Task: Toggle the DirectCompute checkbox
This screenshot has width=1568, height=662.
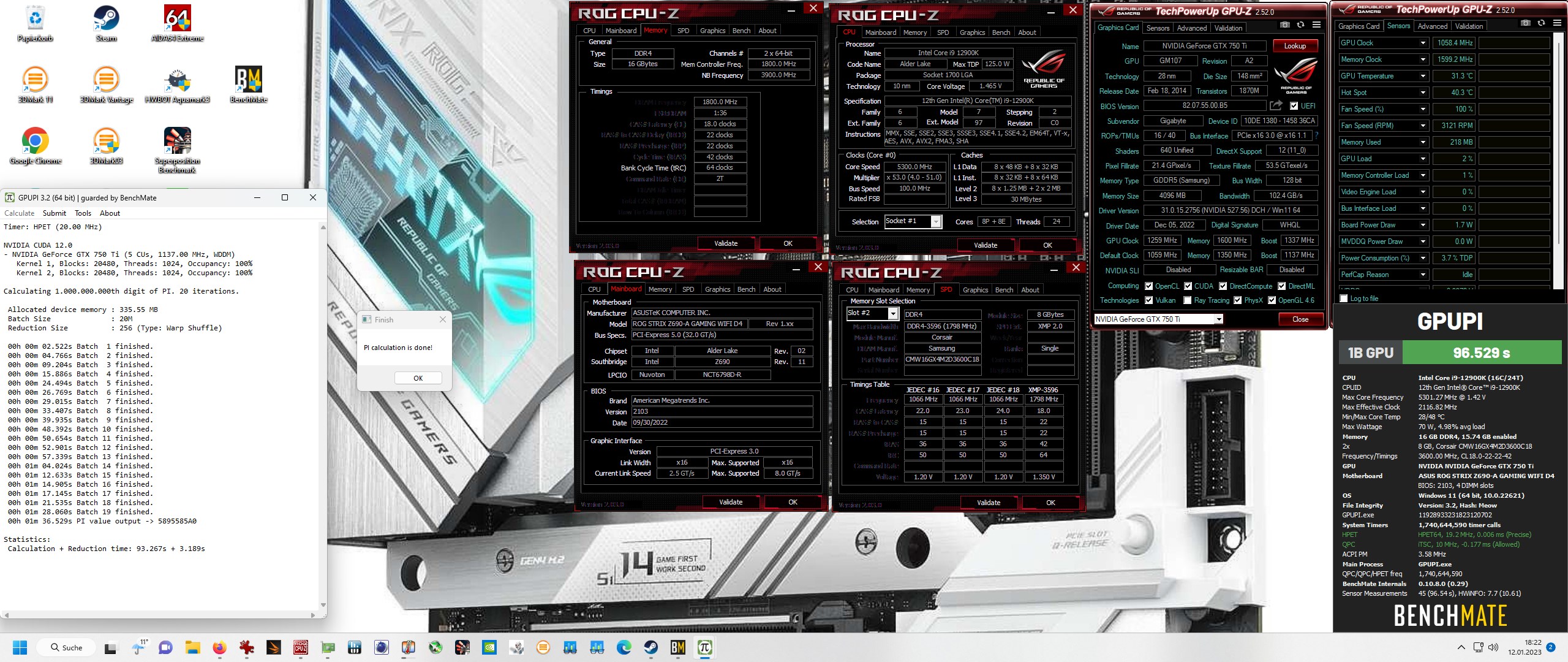Action: click(1223, 286)
